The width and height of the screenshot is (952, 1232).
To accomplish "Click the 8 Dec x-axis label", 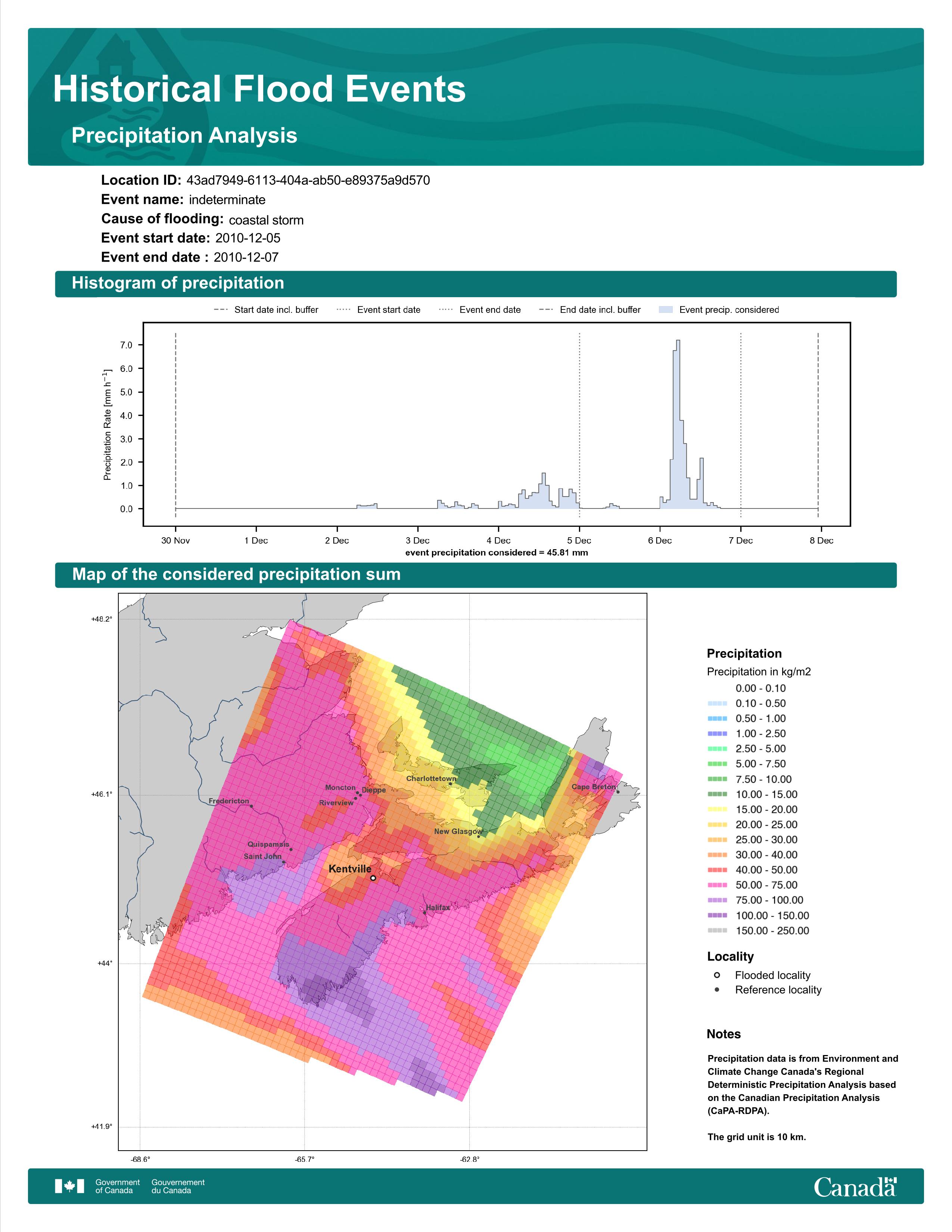I will 821,541.
